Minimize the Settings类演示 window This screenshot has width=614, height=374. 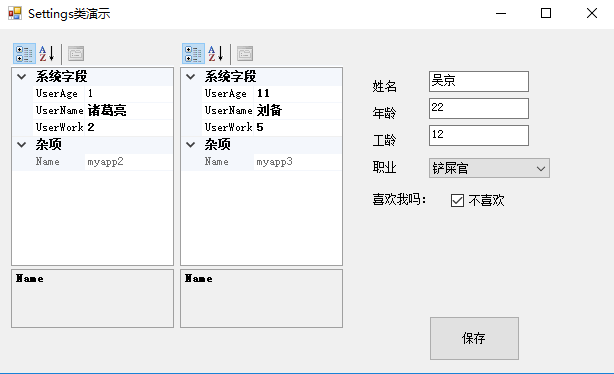click(501, 13)
